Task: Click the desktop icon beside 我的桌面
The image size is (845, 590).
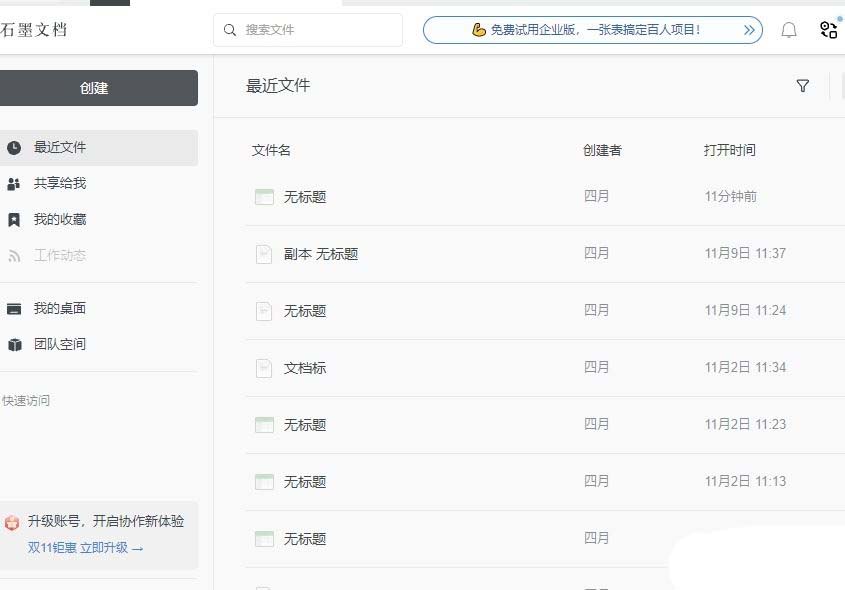Action: point(14,309)
